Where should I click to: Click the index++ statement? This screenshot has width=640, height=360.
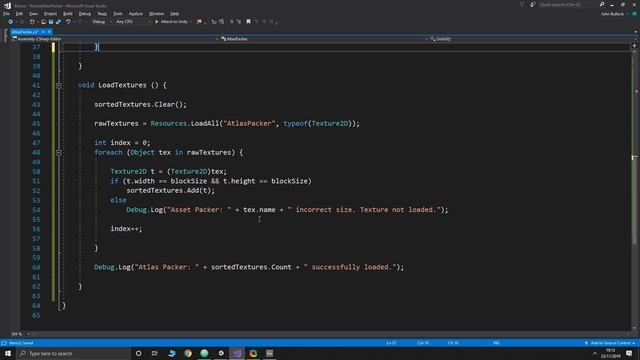126,229
